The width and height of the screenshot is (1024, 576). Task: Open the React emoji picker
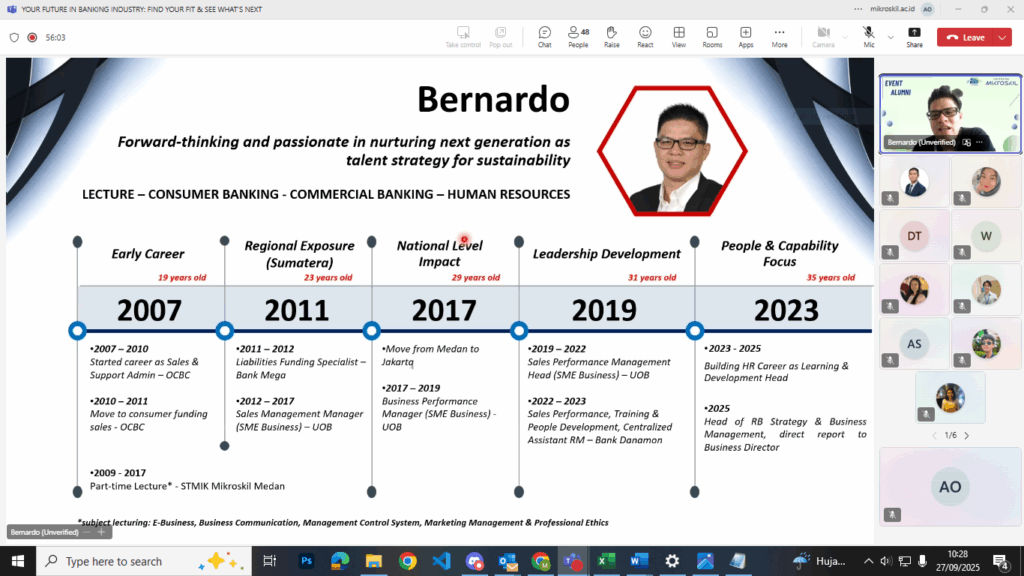point(645,37)
